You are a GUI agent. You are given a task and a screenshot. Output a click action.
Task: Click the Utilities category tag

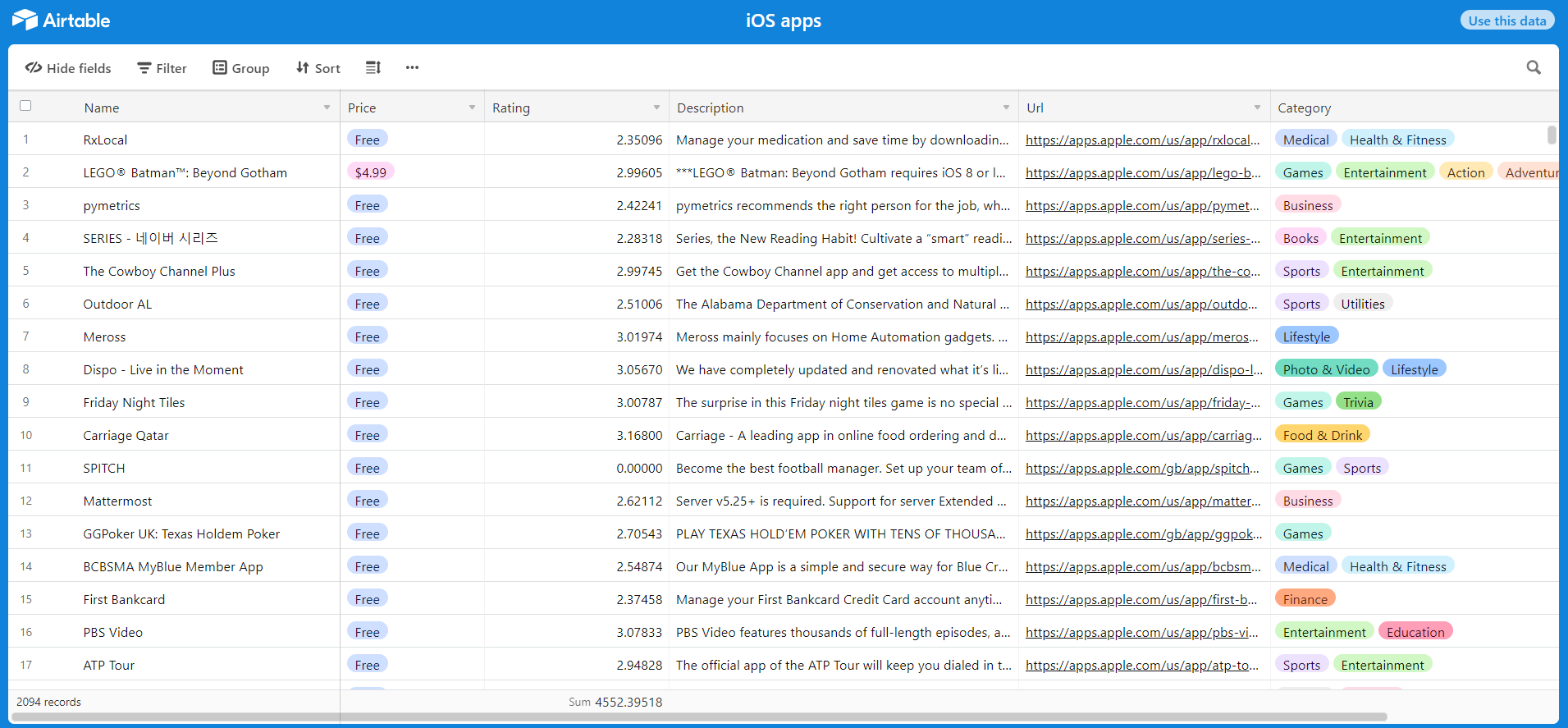pyautogui.click(x=1362, y=304)
